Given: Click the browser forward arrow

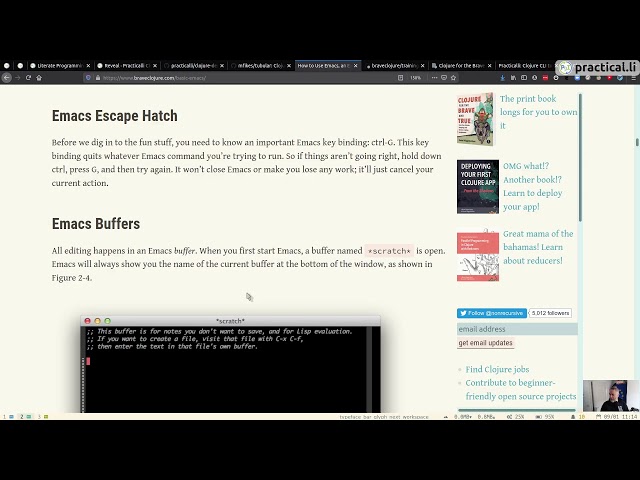Looking at the screenshot, I should pyautogui.click(x=18, y=78).
